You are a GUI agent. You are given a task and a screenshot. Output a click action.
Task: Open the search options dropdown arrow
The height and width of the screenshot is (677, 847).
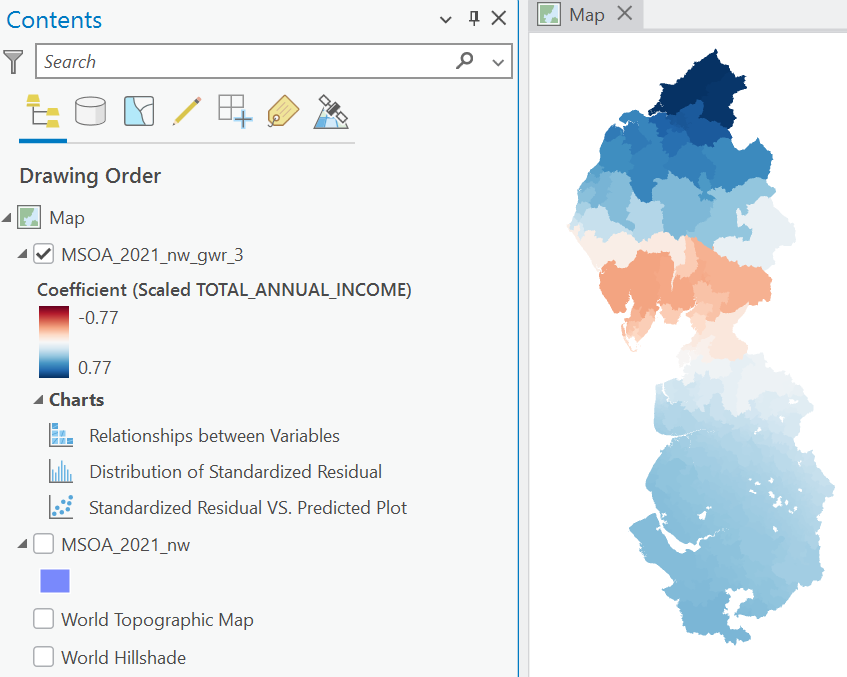click(x=498, y=62)
